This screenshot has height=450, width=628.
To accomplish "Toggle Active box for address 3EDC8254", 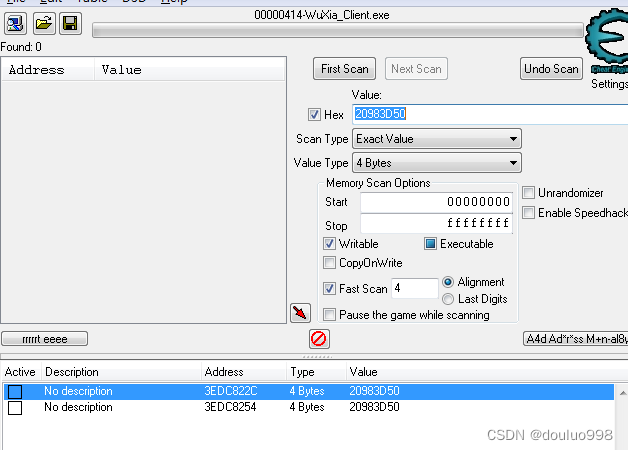I will point(15,408).
